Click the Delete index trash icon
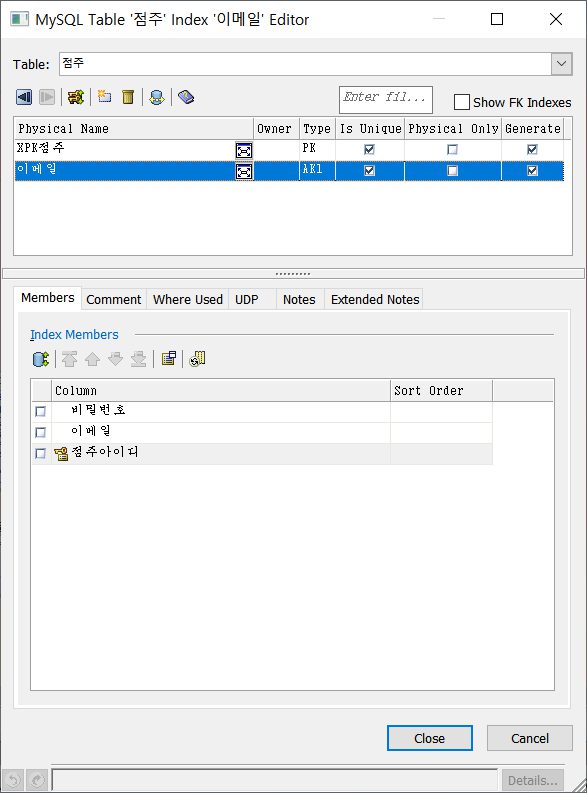The width and height of the screenshot is (587, 793). [x=128, y=97]
